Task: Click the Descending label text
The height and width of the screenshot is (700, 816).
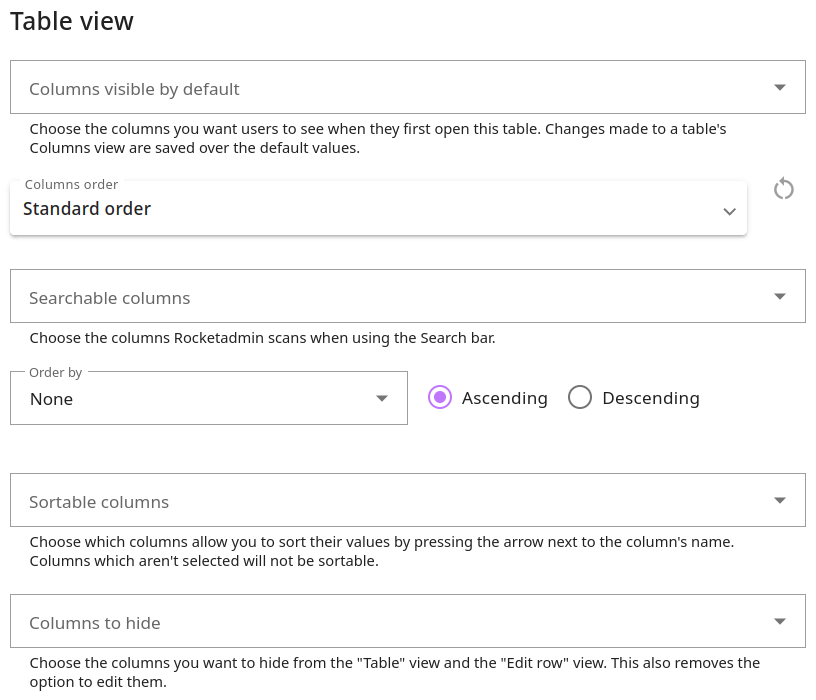Action: [650, 398]
